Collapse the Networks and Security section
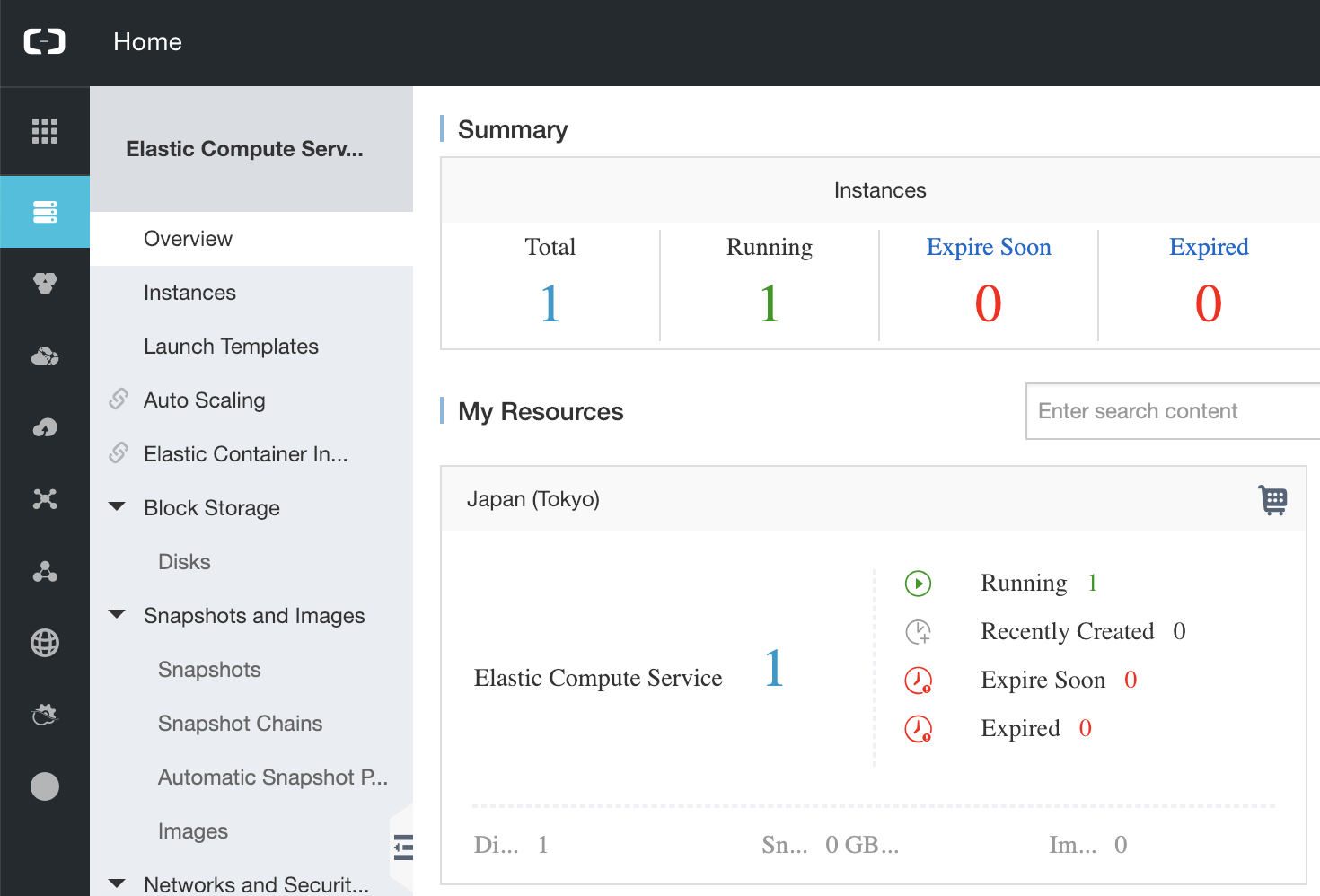The height and width of the screenshot is (896, 1320). pos(117,883)
